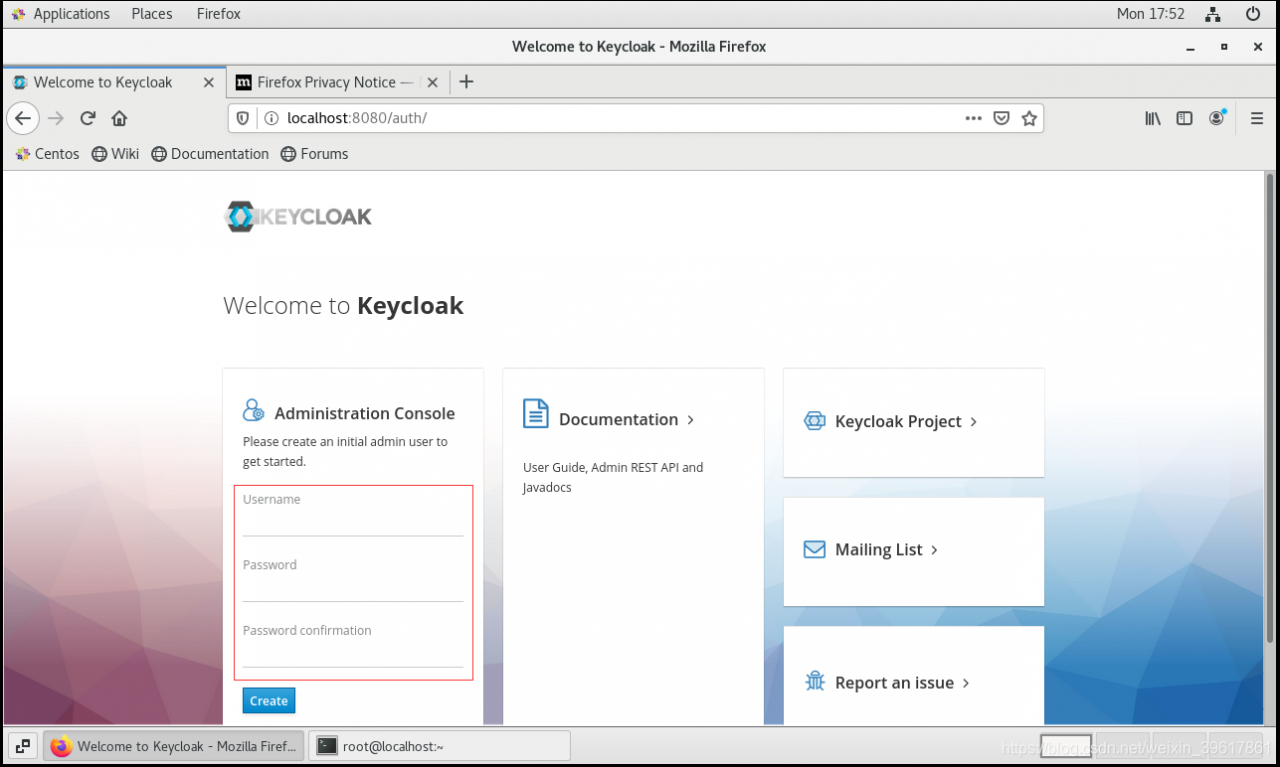Switch to root@localhost terminal in taskbar
This screenshot has height=767, width=1280.
pos(439,746)
